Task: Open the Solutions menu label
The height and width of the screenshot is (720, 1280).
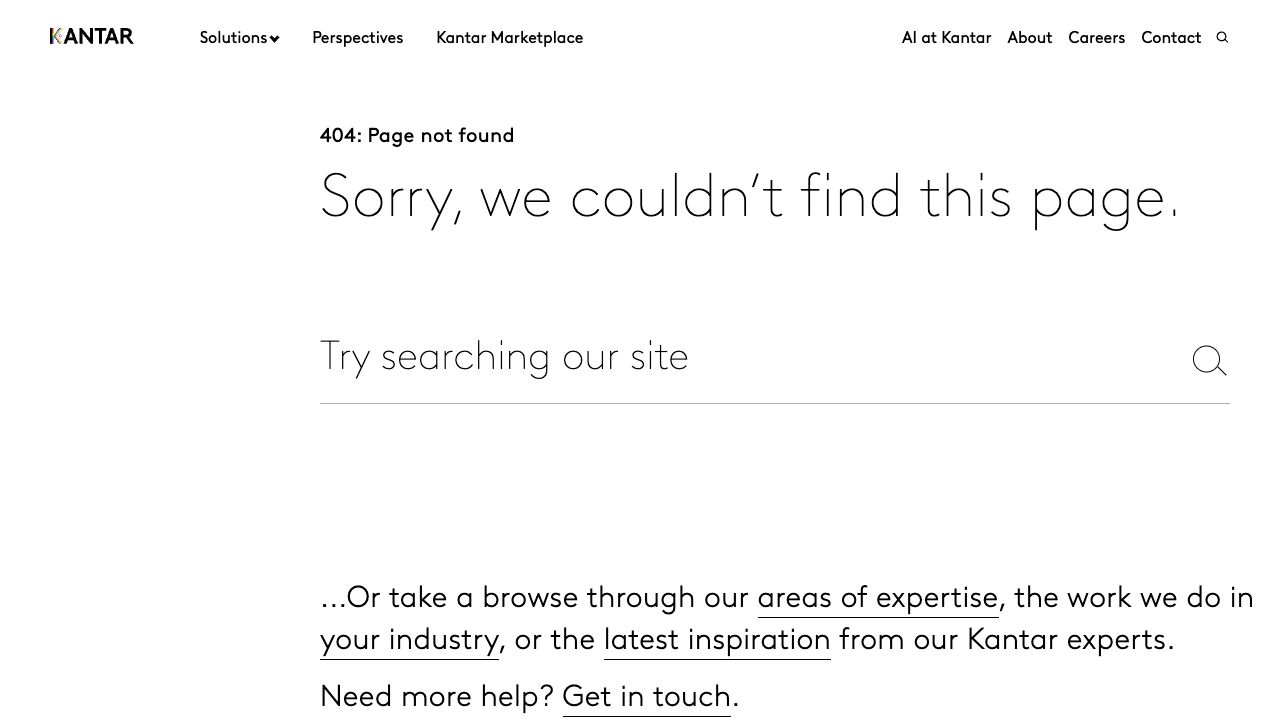Action: coord(233,37)
